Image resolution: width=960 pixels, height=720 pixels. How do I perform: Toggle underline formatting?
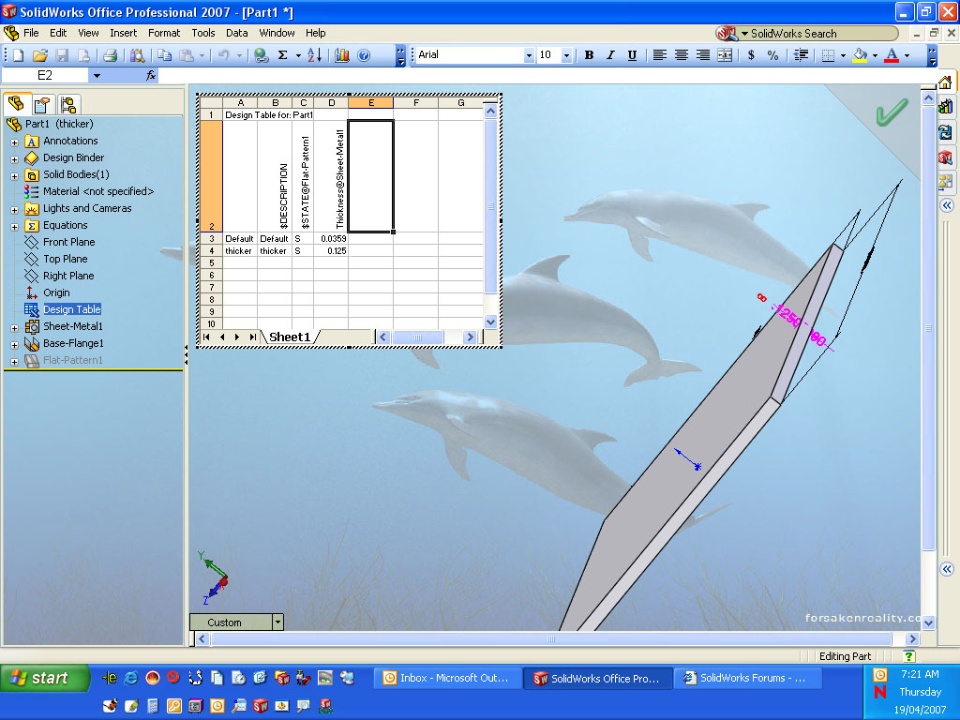(632, 56)
